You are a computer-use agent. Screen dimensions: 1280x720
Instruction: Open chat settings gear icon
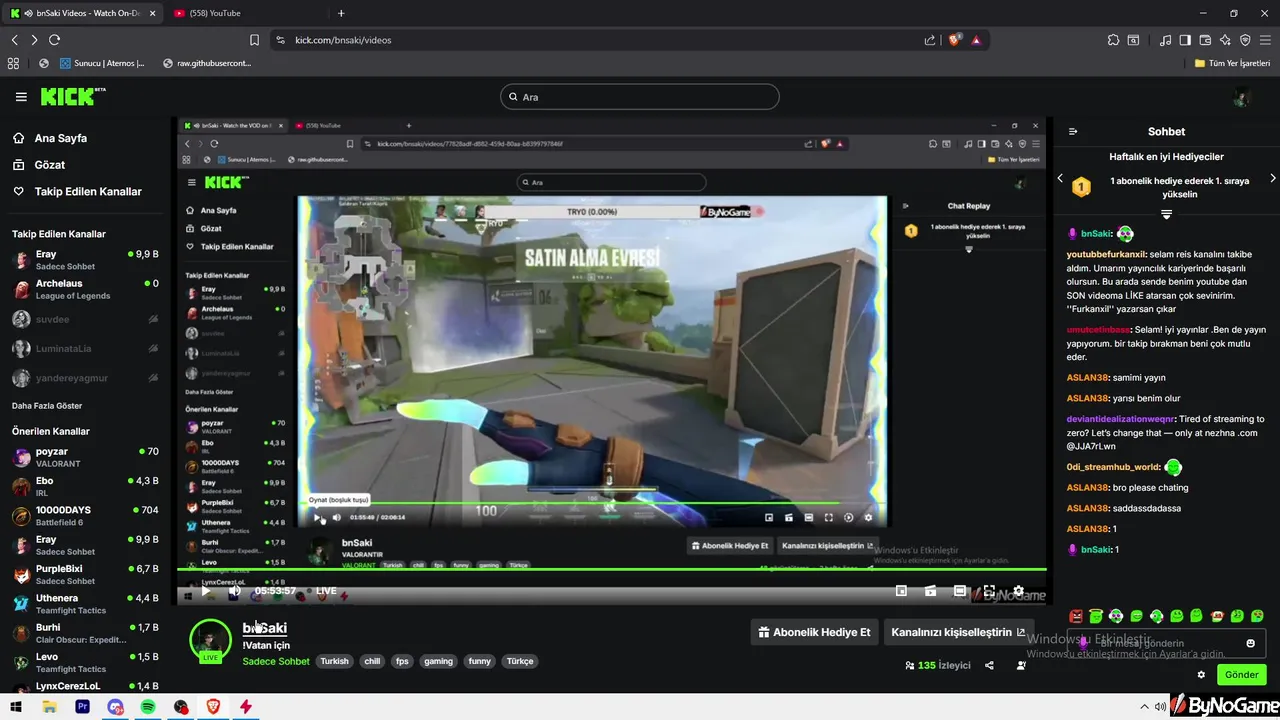[x=1201, y=675]
